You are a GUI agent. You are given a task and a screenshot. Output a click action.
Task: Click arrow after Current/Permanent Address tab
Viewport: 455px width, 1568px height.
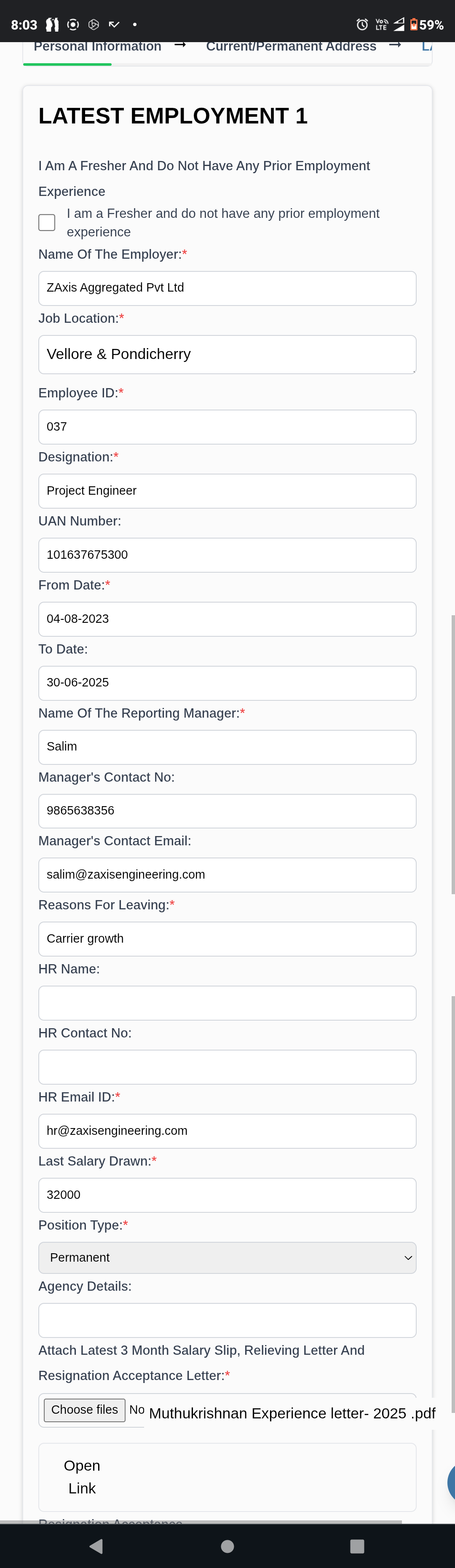(x=396, y=45)
